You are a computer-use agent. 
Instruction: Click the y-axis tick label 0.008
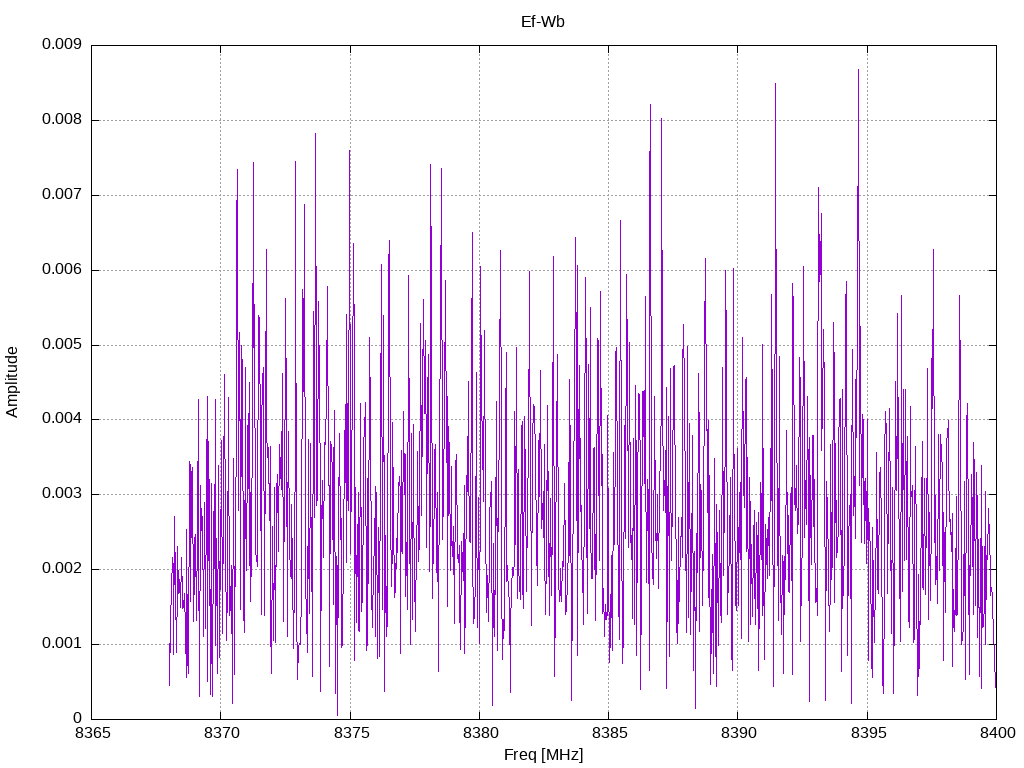tap(62, 120)
